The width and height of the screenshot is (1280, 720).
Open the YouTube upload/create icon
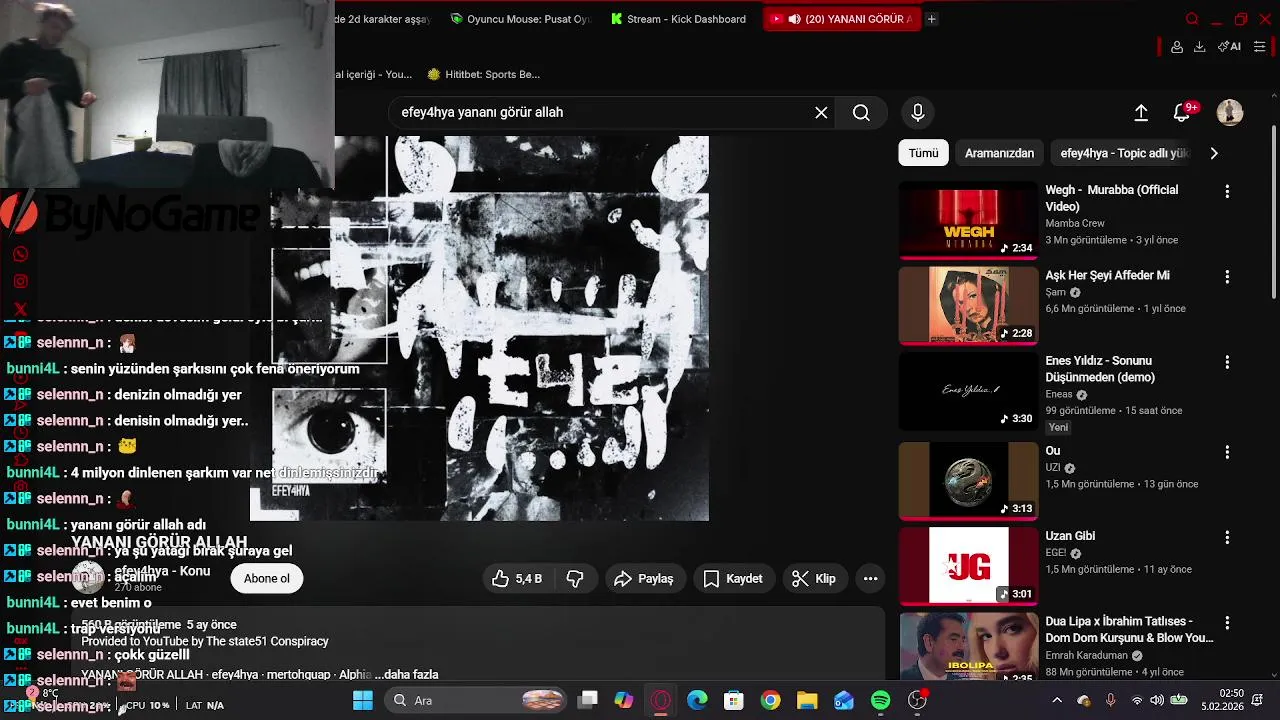click(1141, 113)
